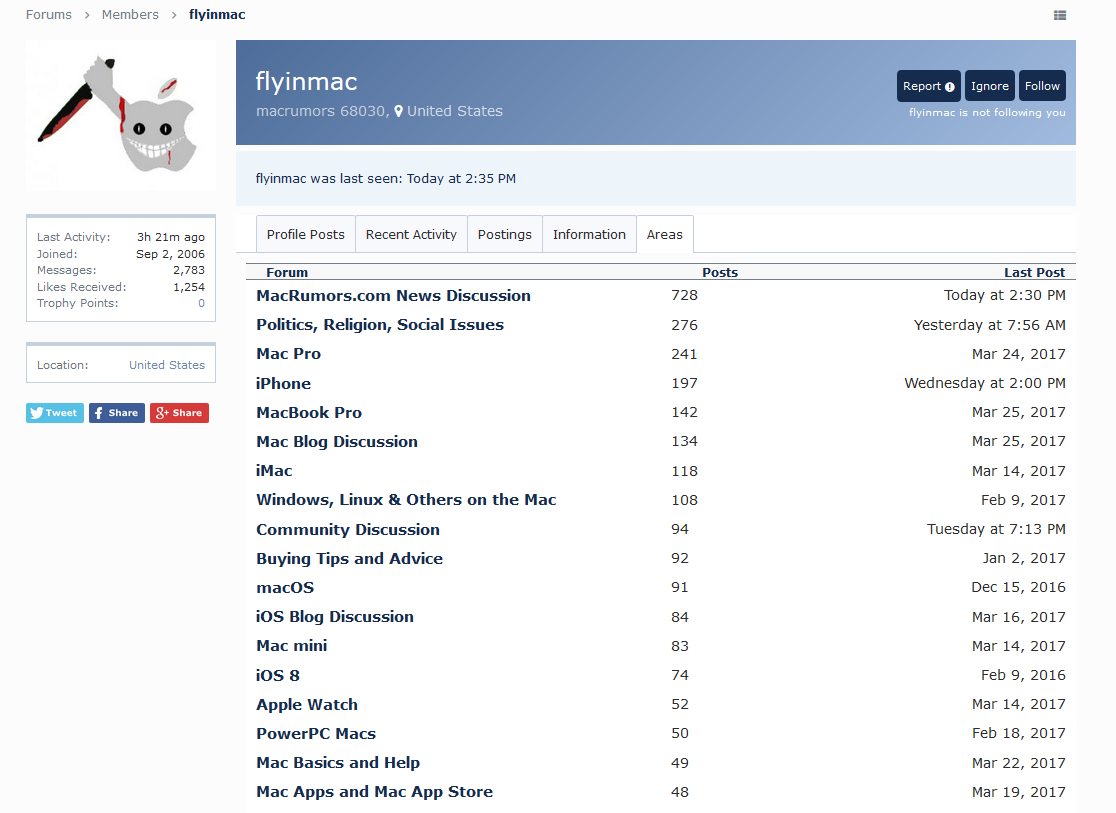Open the Information tab
The image size is (1116, 813).
[x=589, y=234]
